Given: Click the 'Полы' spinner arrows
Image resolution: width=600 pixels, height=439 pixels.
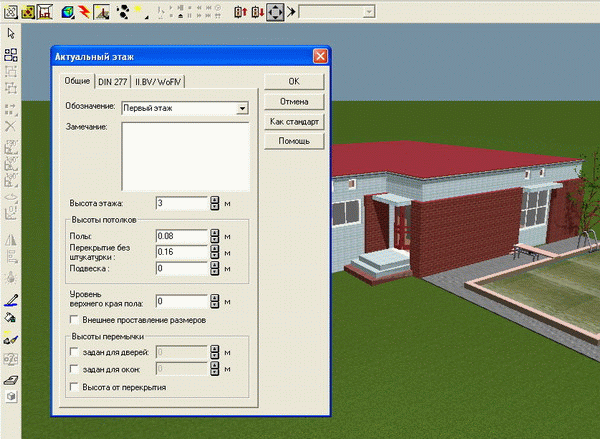Looking at the screenshot, I should click(215, 236).
